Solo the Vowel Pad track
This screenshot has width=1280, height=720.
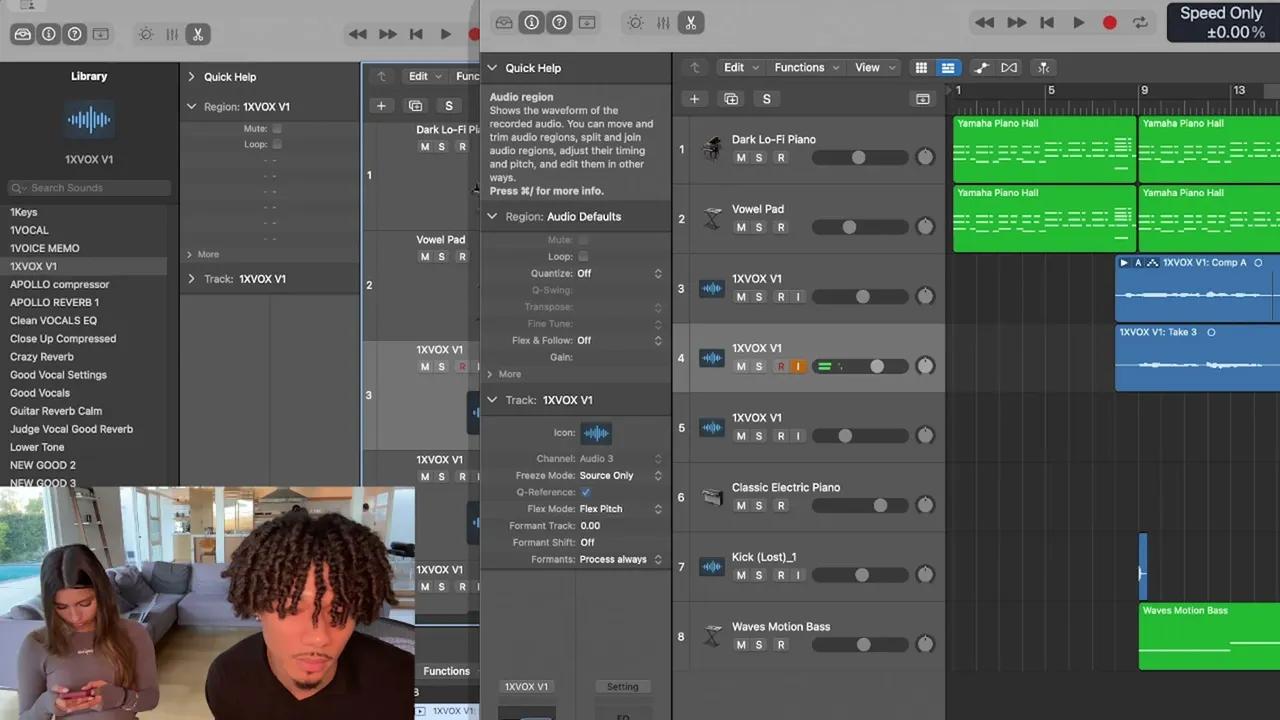click(x=759, y=227)
